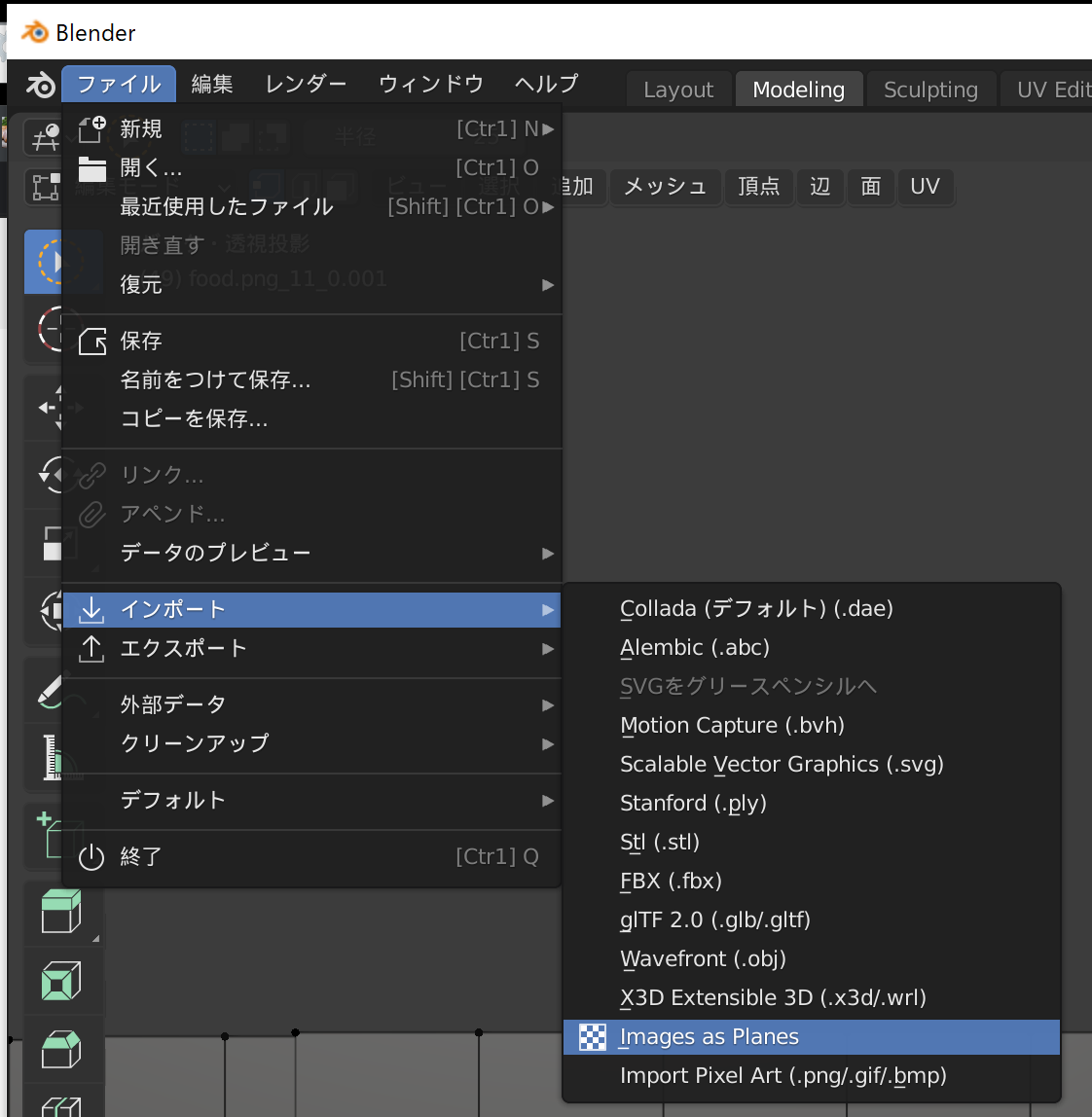Viewport: 1092px width, 1117px height.
Task: Open the ヘルプ menu
Action: pyautogui.click(x=546, y=84)
